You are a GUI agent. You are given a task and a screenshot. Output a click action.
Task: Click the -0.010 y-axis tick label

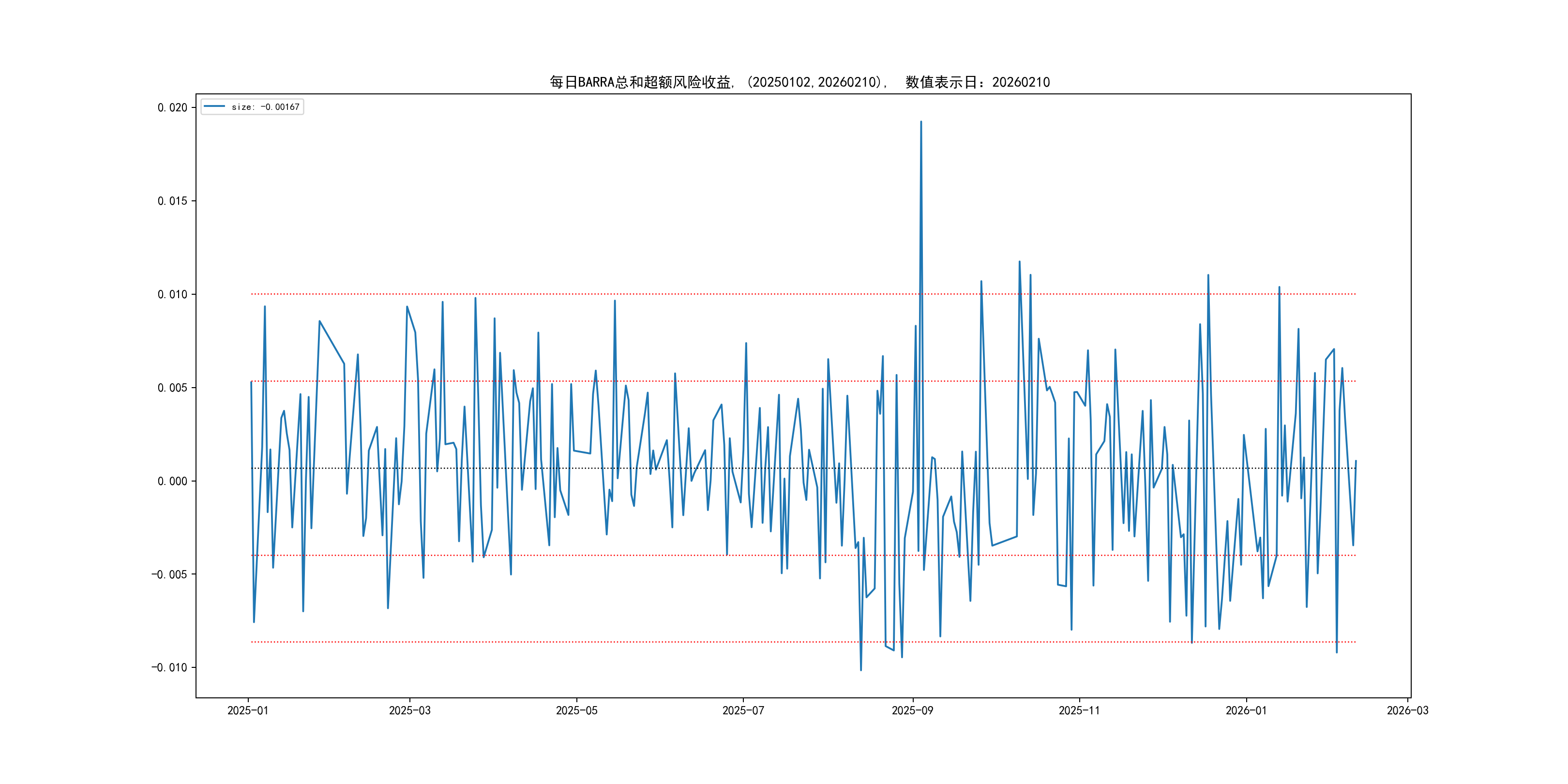click(169, 668)
